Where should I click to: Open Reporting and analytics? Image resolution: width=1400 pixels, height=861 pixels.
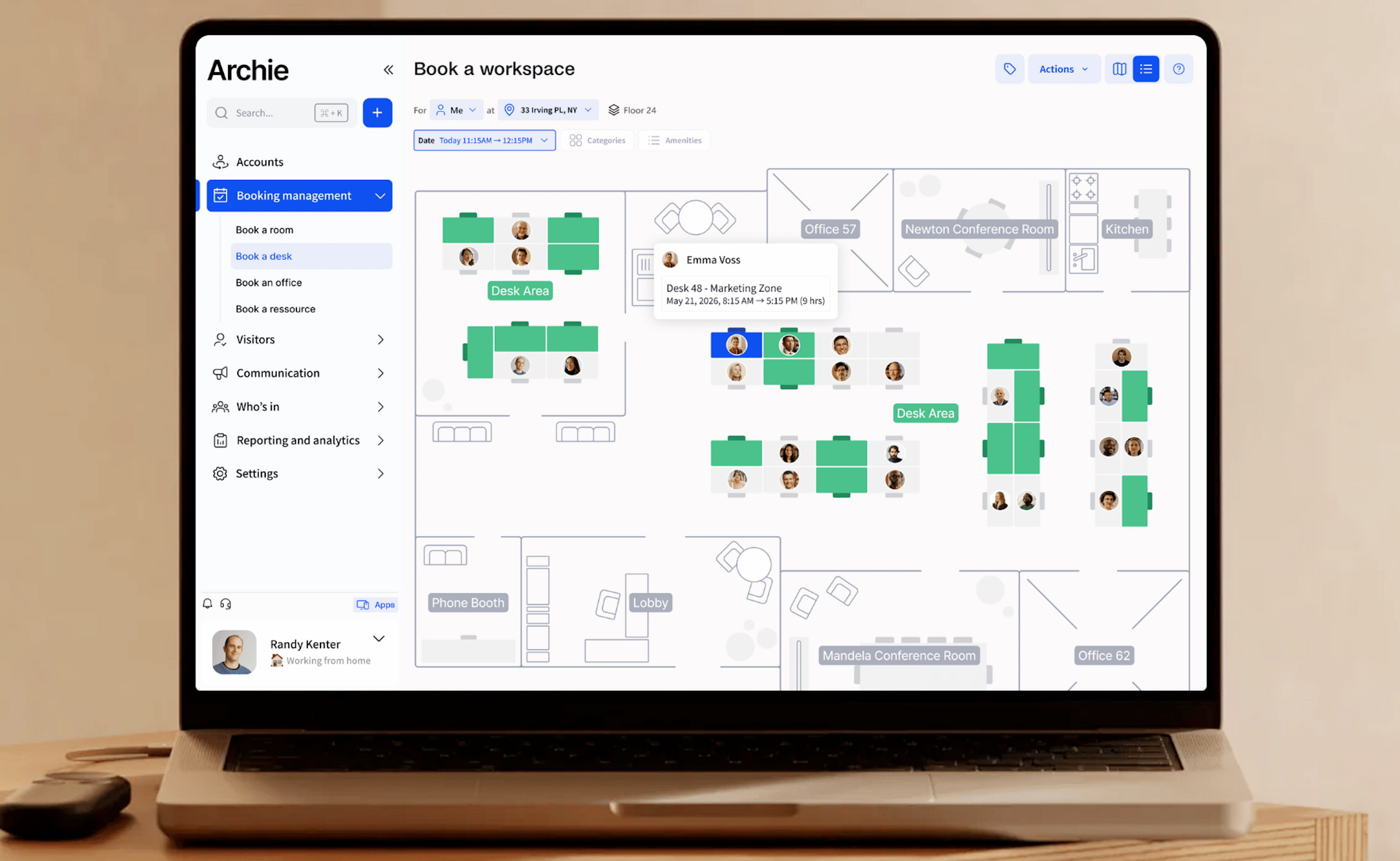pos(297,440)
